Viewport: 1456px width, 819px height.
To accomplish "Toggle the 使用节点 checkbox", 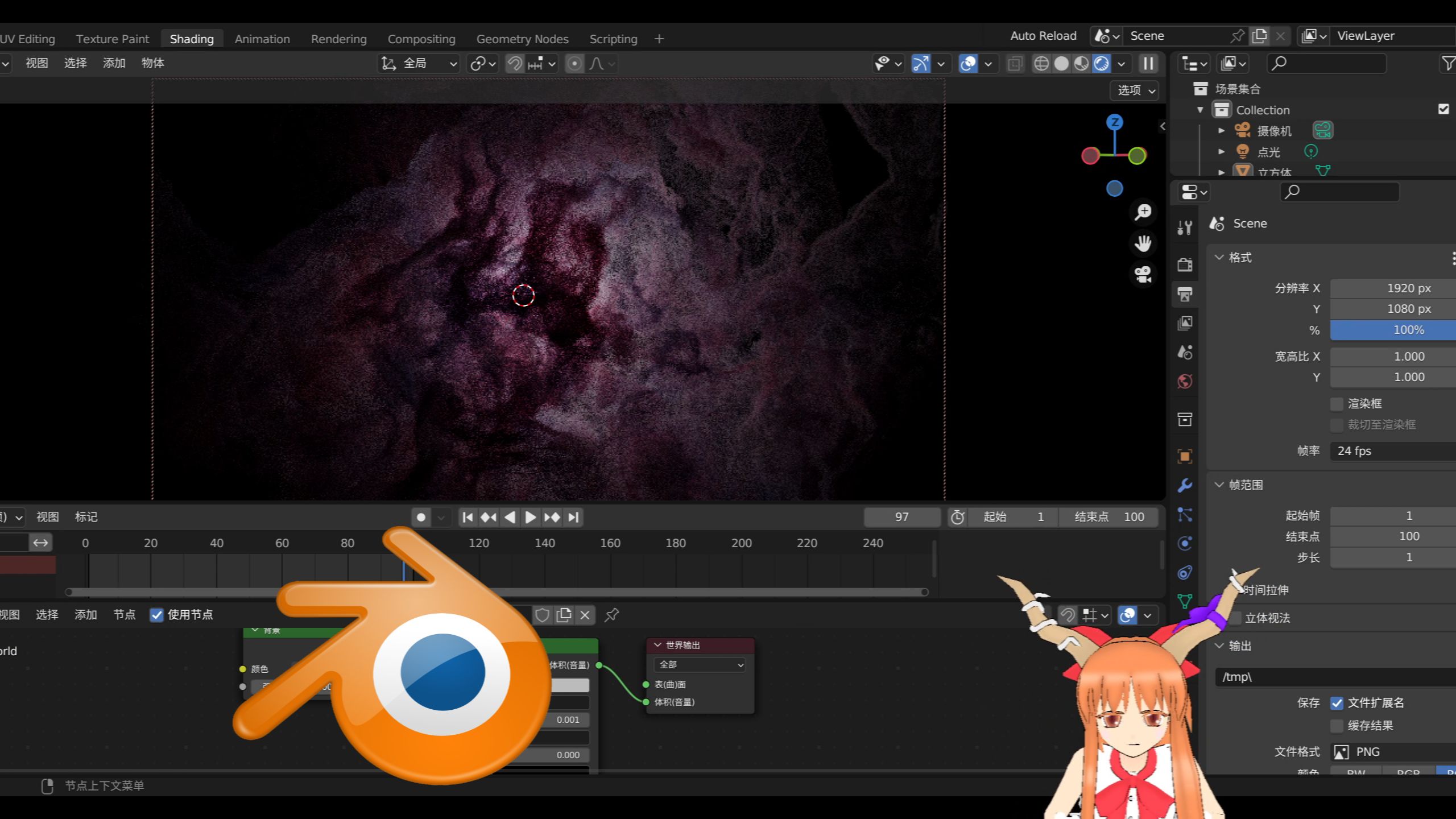I will 156,615.
